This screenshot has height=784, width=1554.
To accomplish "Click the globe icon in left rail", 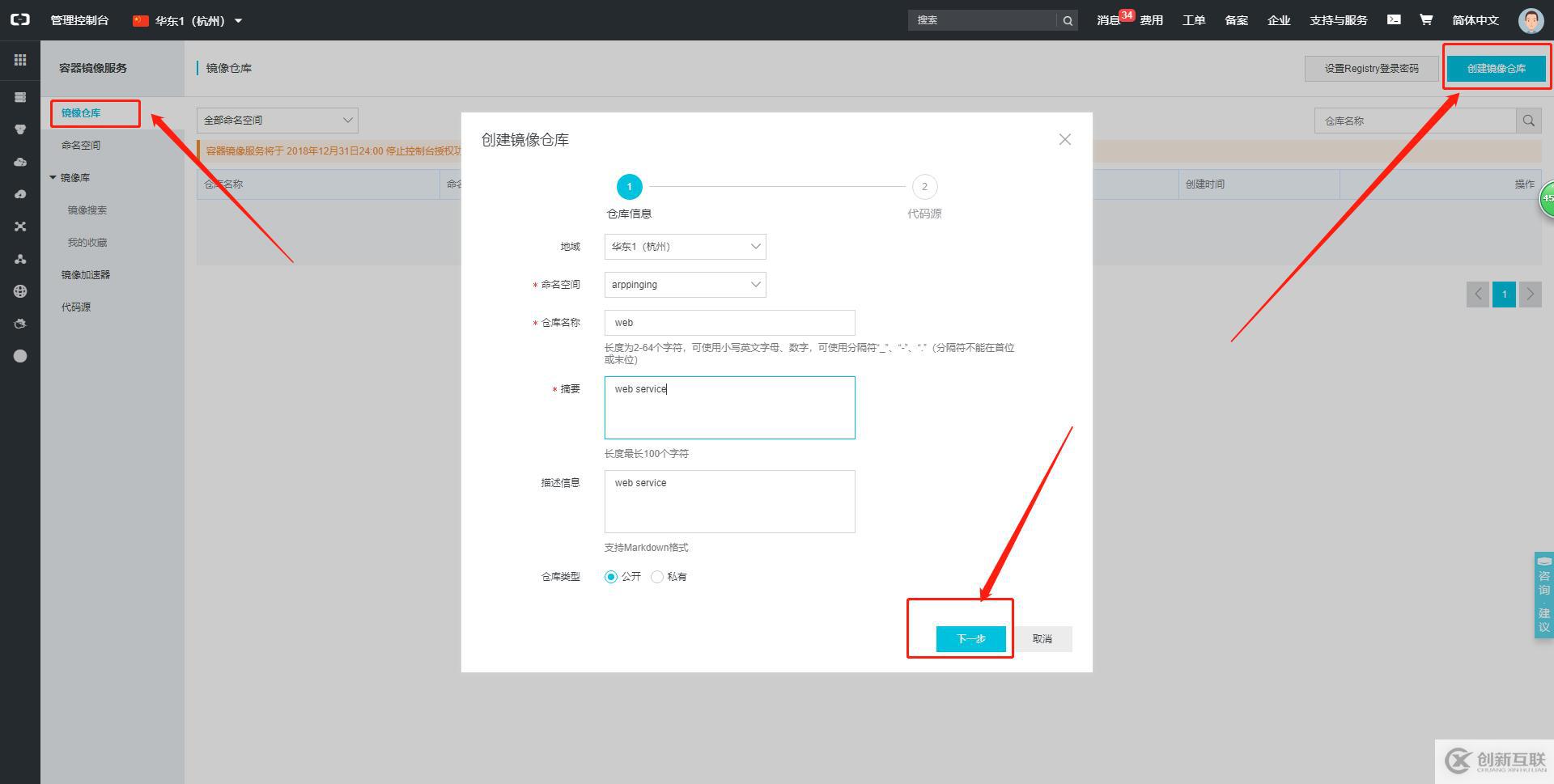I will point(20,291).
